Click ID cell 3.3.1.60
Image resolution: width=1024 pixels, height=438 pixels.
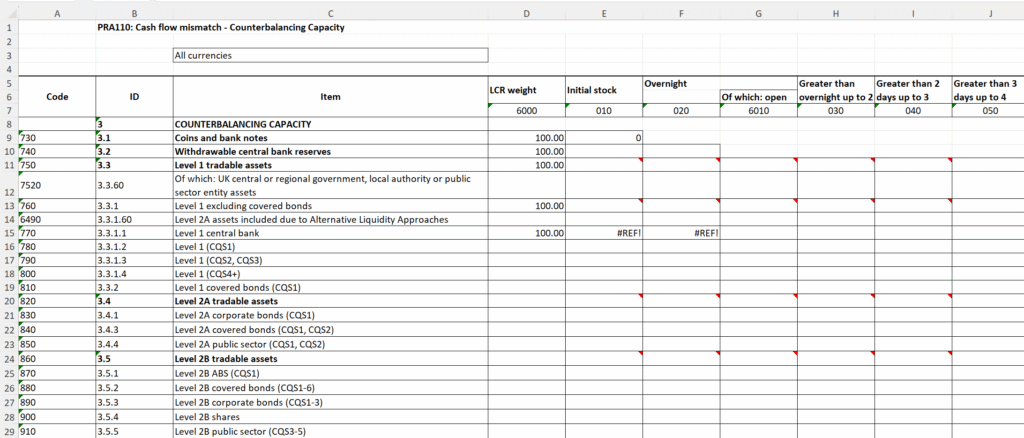[x=134, y=219]
